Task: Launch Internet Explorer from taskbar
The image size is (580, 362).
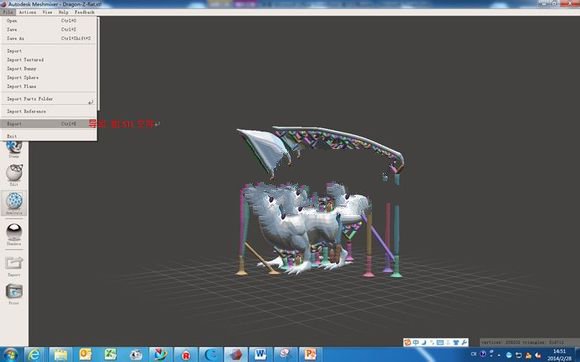Action: [34, 355]
